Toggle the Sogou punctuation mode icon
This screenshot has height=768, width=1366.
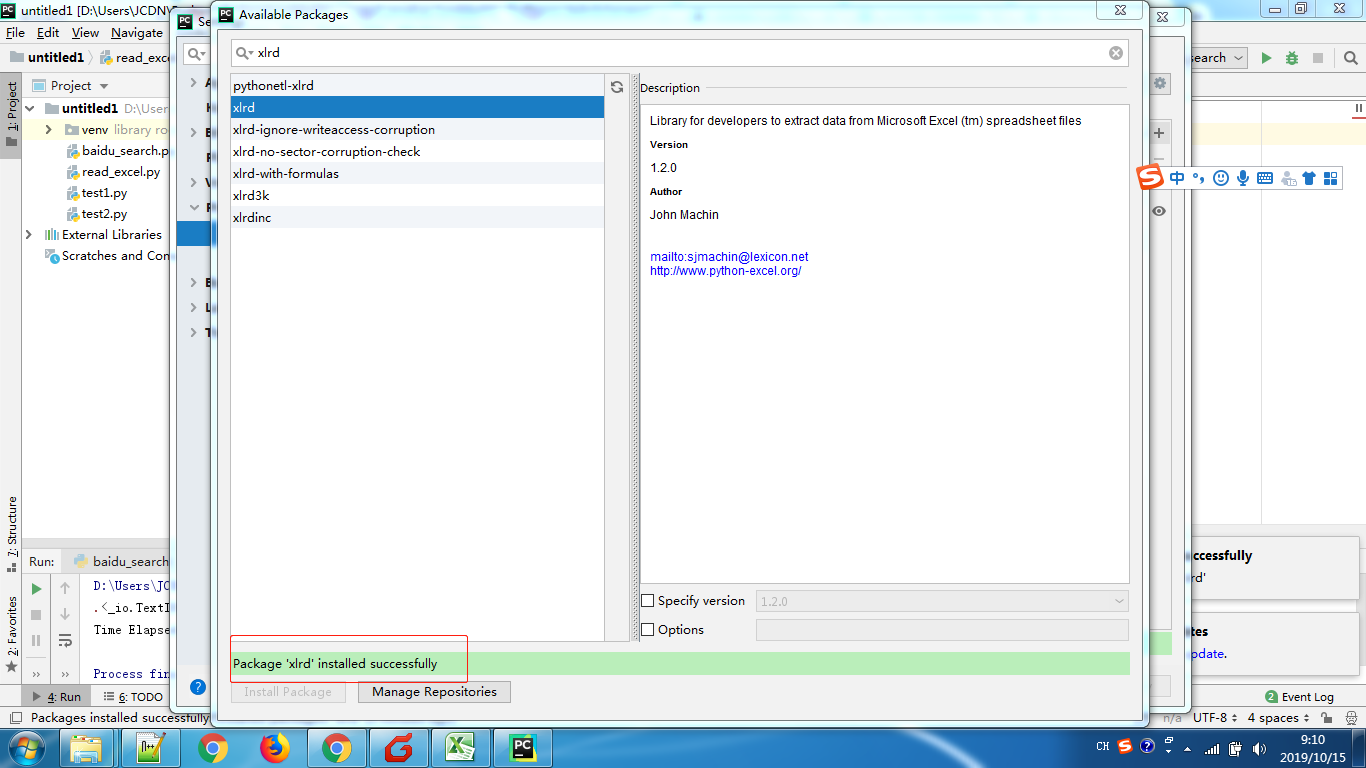click(x=1198, y=178)
